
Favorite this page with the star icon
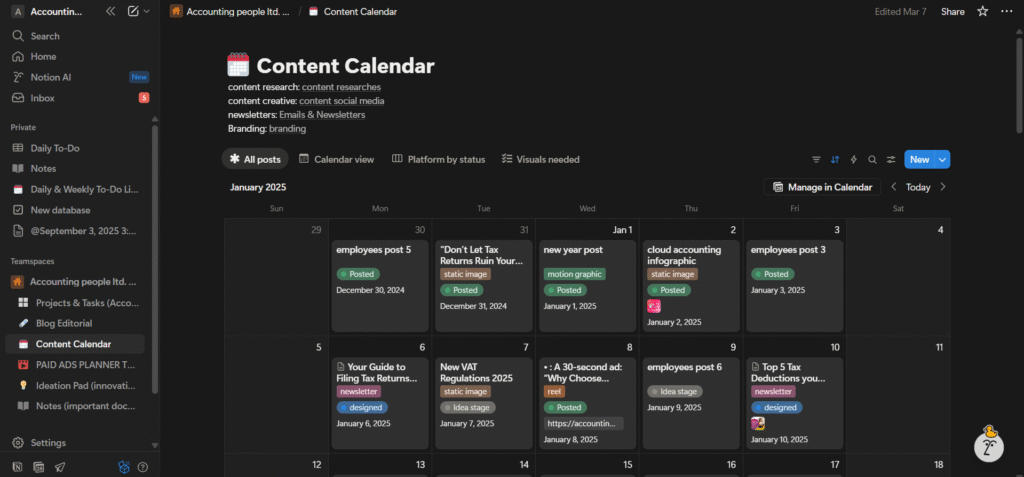[982, 11]
